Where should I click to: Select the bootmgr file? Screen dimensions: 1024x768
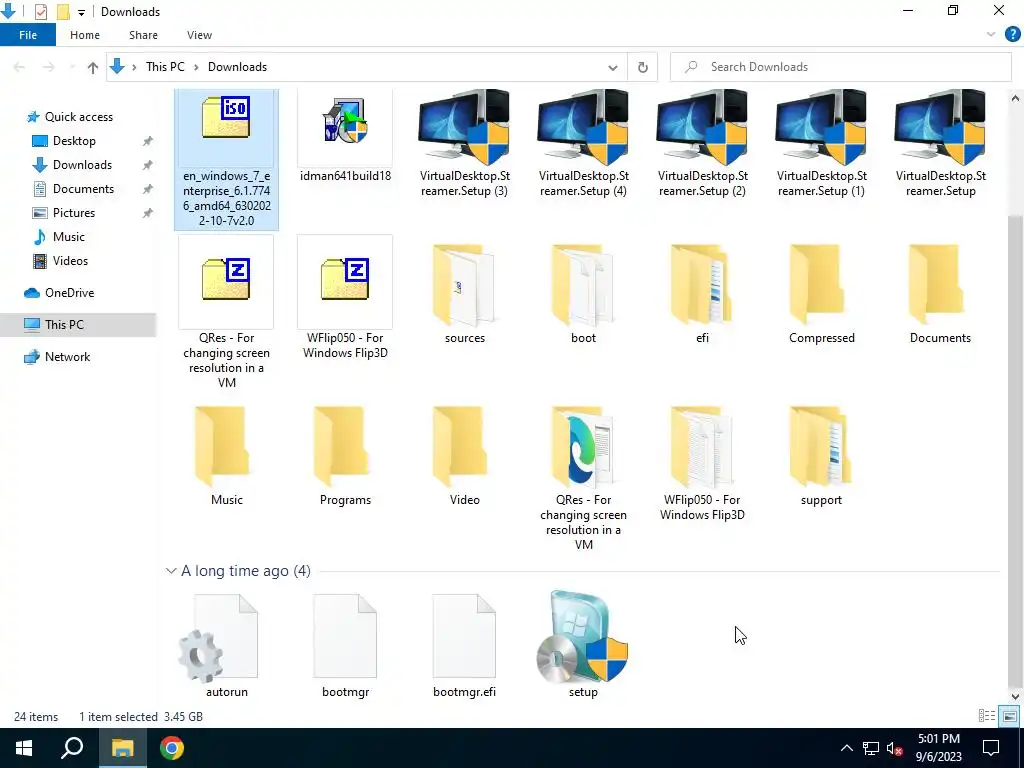(345, 645)
